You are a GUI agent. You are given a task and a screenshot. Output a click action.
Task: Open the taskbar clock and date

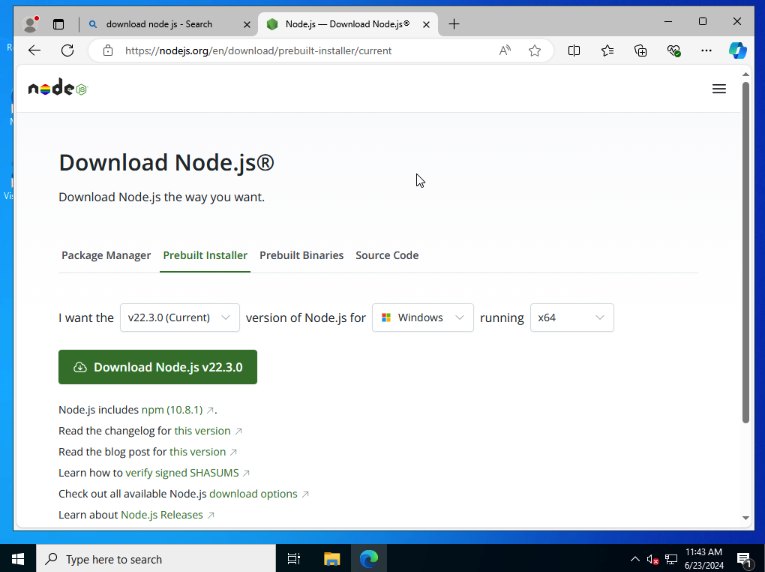click(704, 559)
